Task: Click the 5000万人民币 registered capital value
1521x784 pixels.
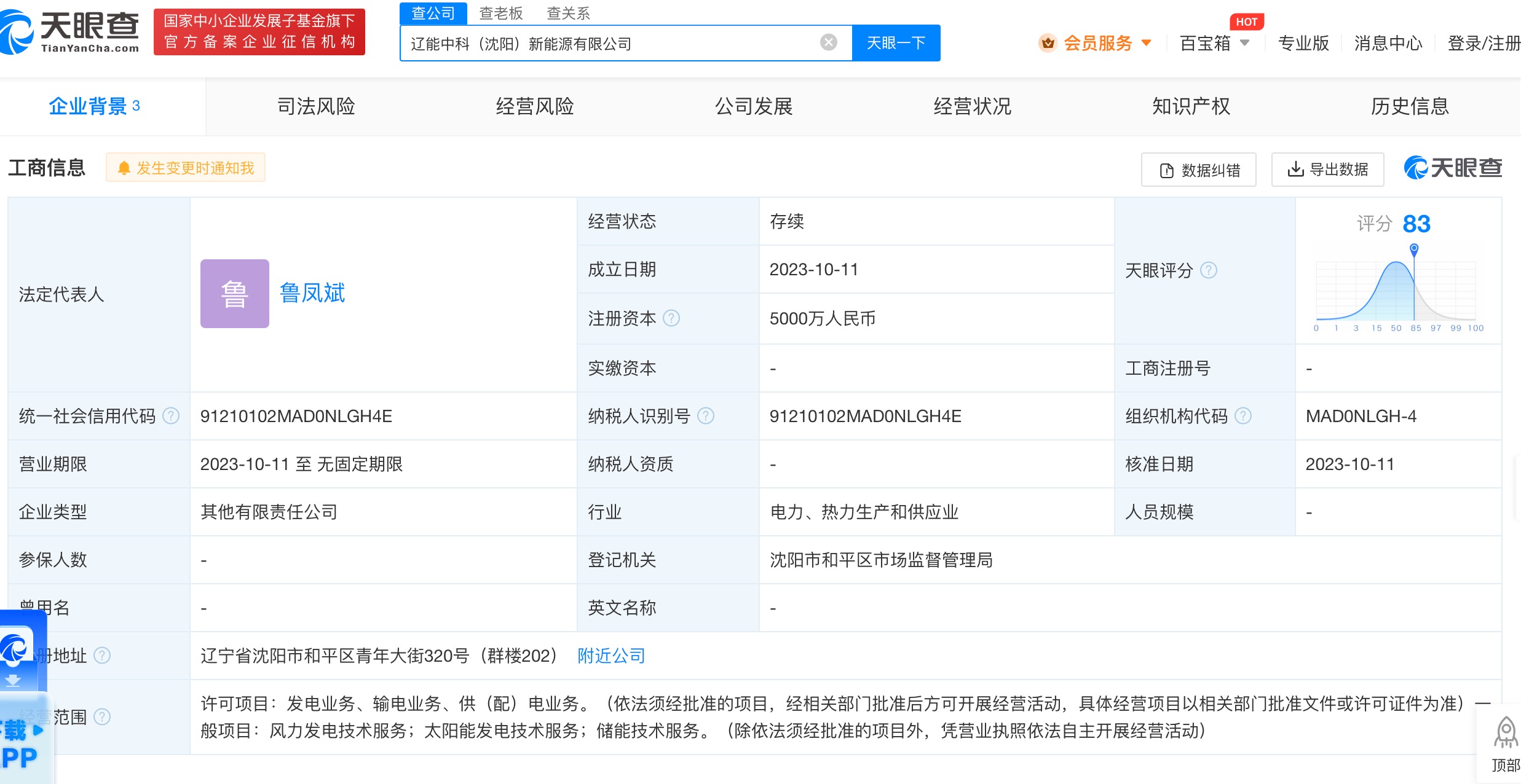Action: (x=823, y=318)
